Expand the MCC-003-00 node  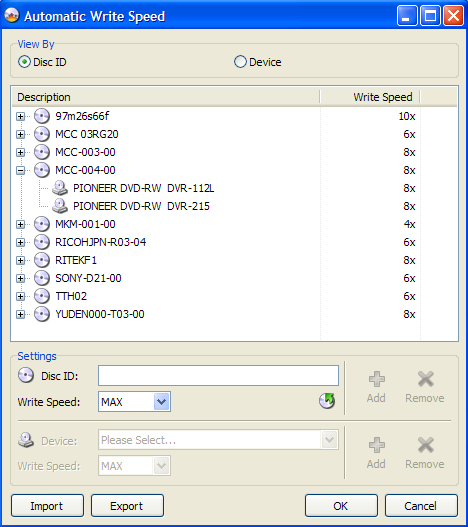point(21,153)
